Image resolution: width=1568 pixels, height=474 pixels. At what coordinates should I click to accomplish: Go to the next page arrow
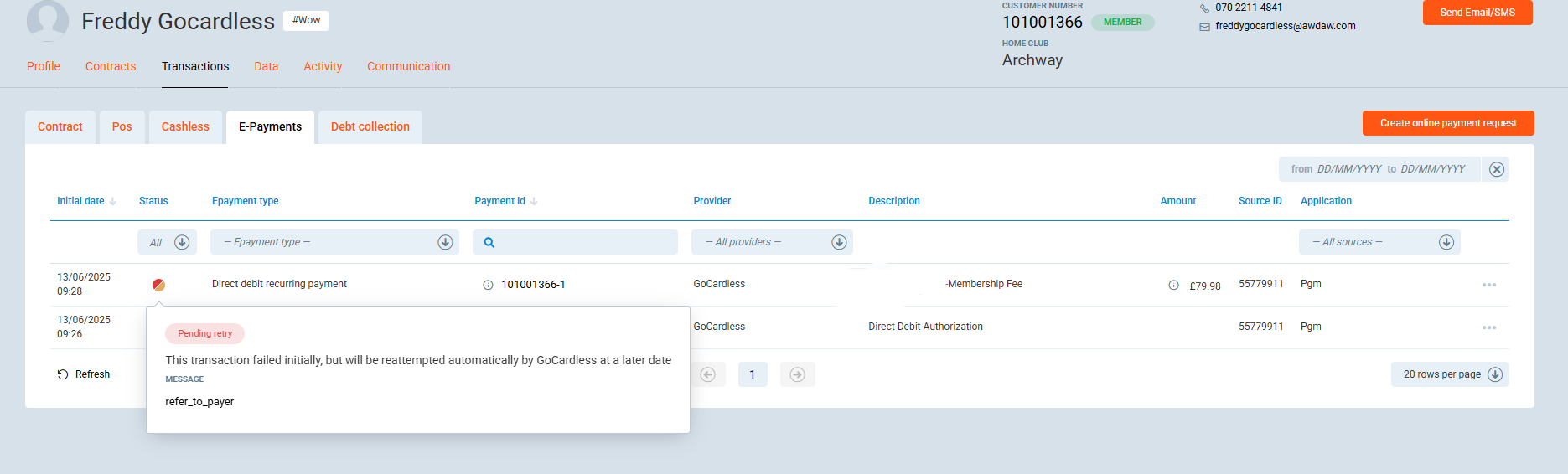click(x=797, y=374)
